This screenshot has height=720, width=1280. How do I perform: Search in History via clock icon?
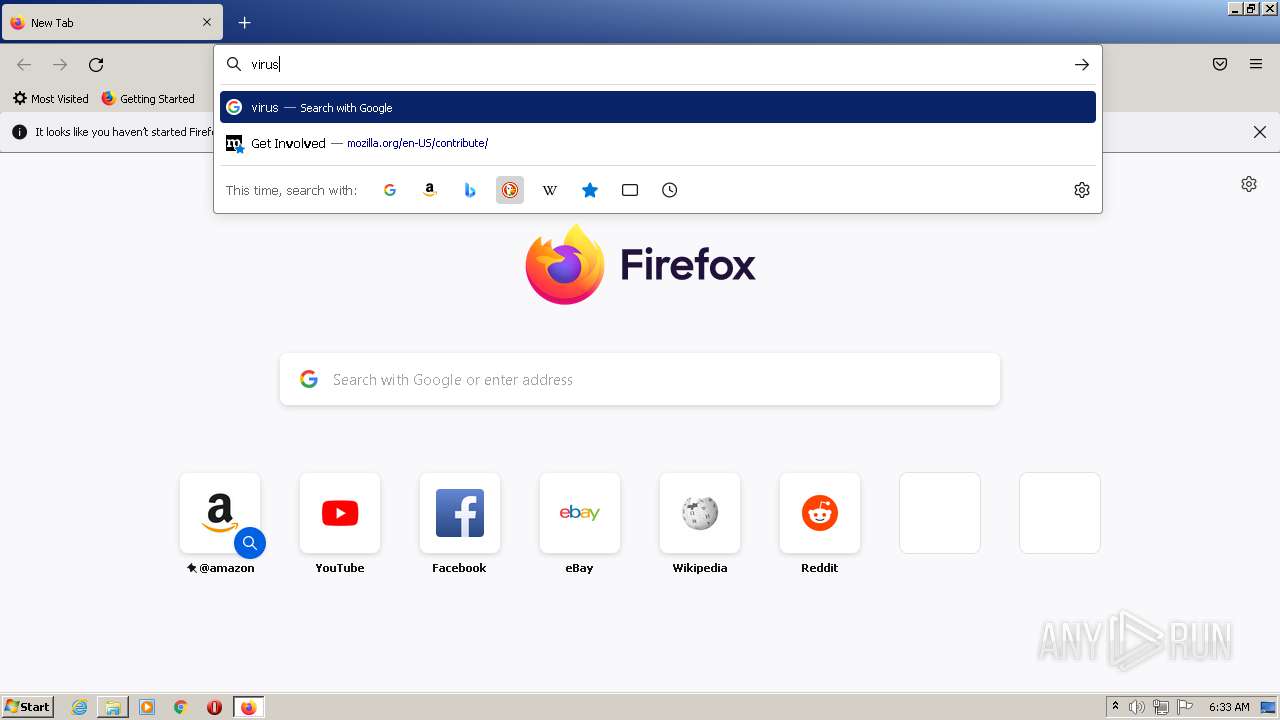click(x=670, y=190)
